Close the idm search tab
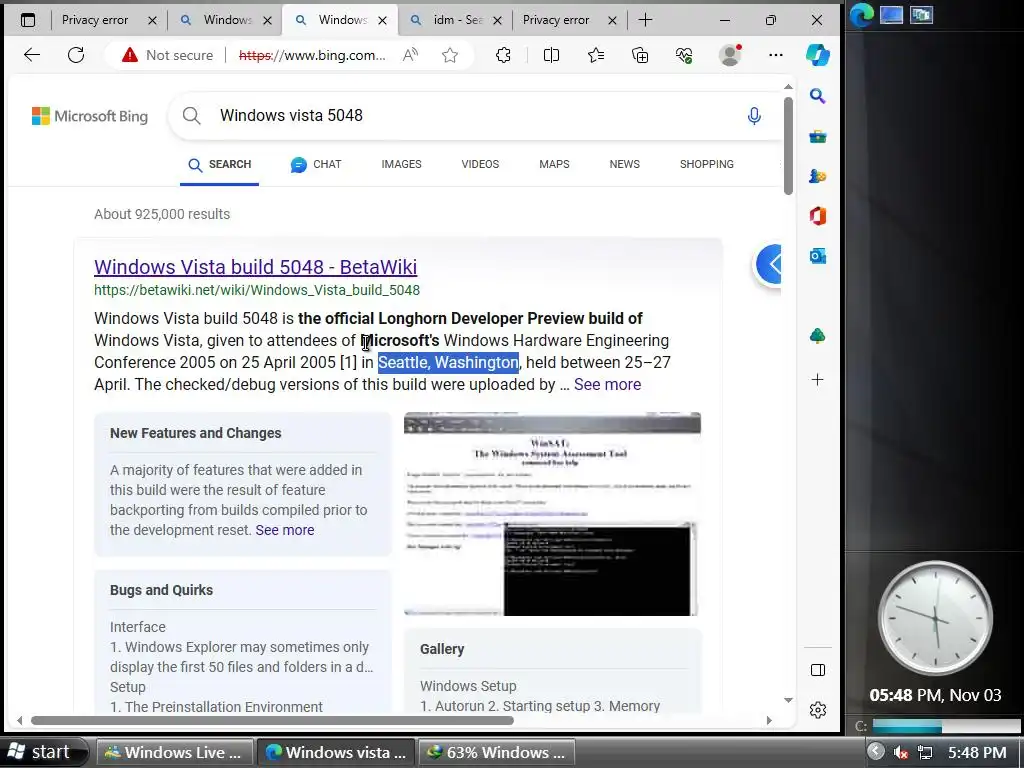 coord(498,20)
